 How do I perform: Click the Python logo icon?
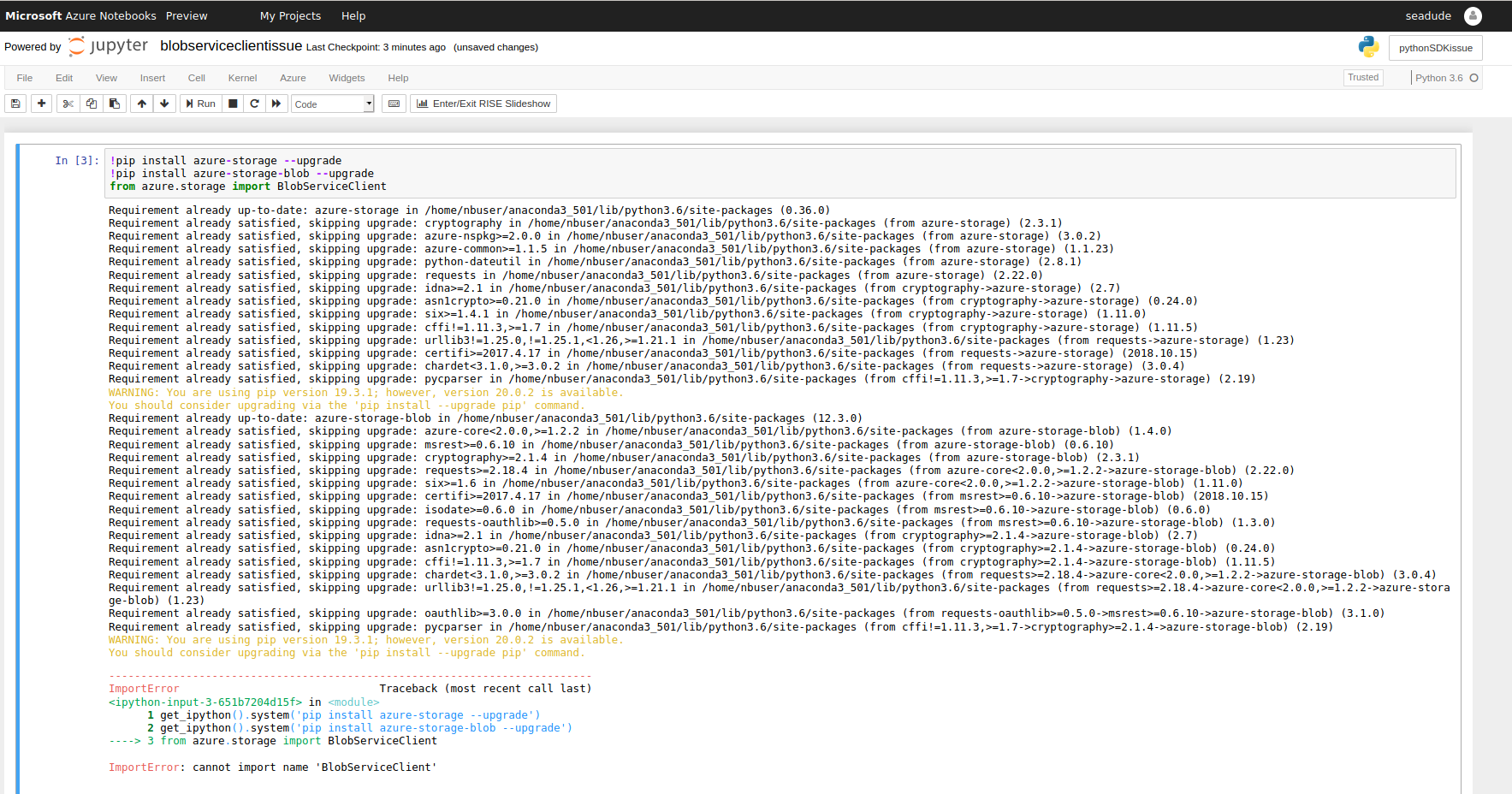click(1368, 47)
